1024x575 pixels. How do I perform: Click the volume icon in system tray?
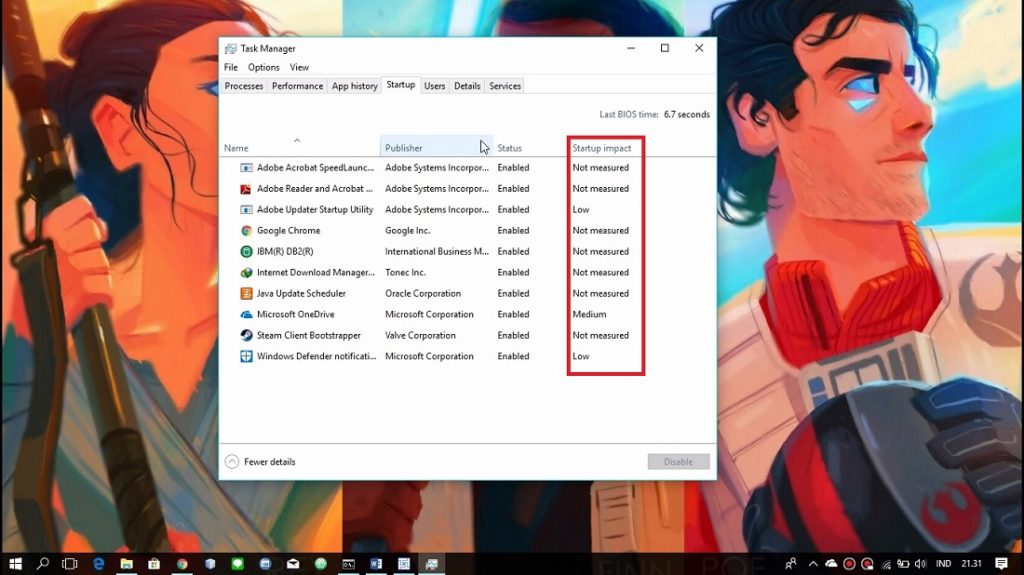click(x=918, y=564)
